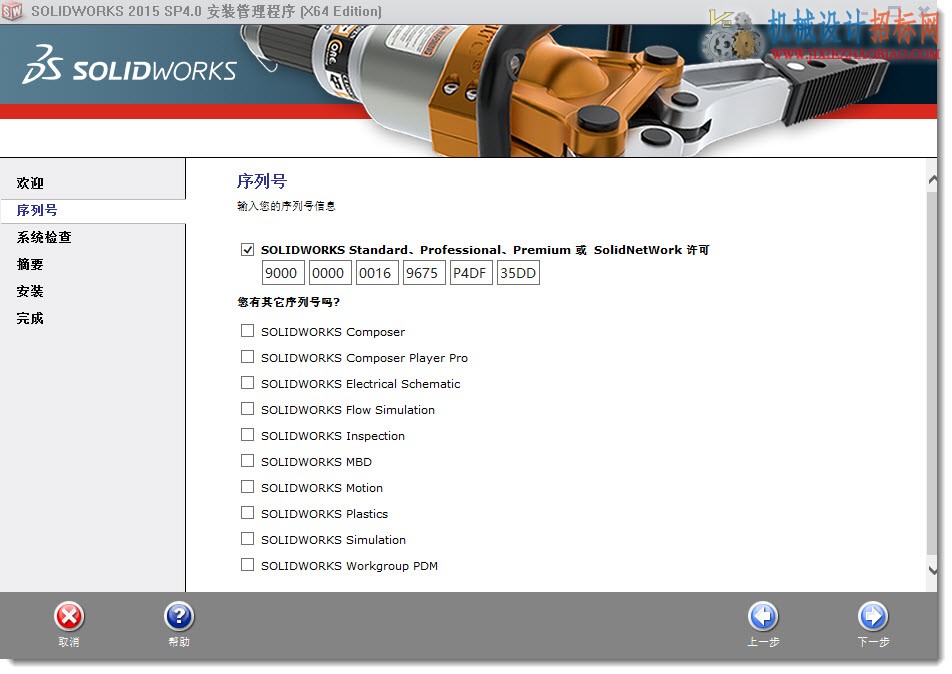The width and height of the screenshot is (952, 674).
Task: Click the vertical scrollbar thumb
Action: coord(932,373)
